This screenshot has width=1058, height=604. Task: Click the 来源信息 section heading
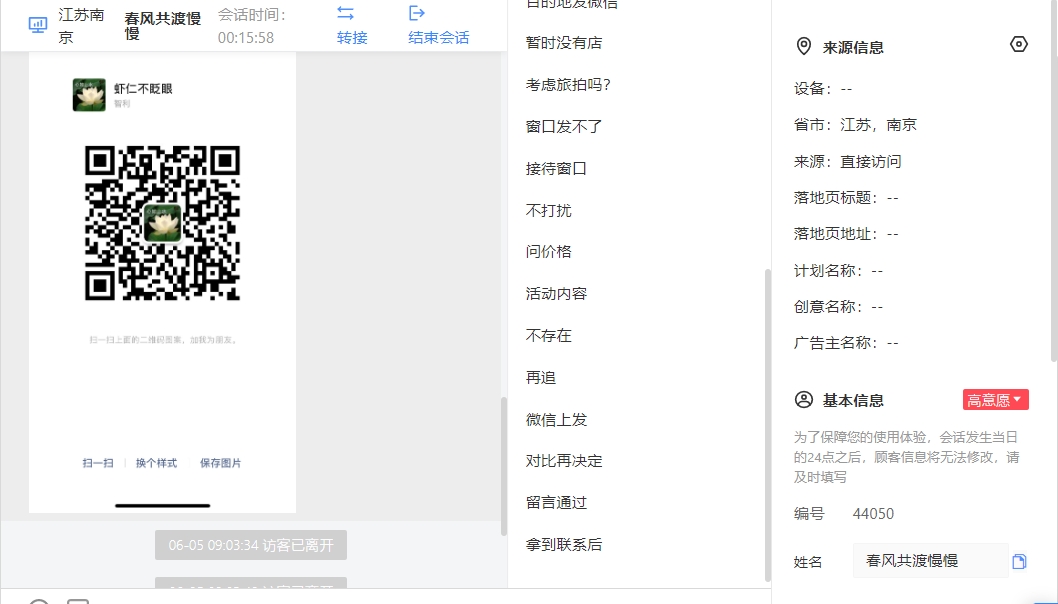[853, 47]
